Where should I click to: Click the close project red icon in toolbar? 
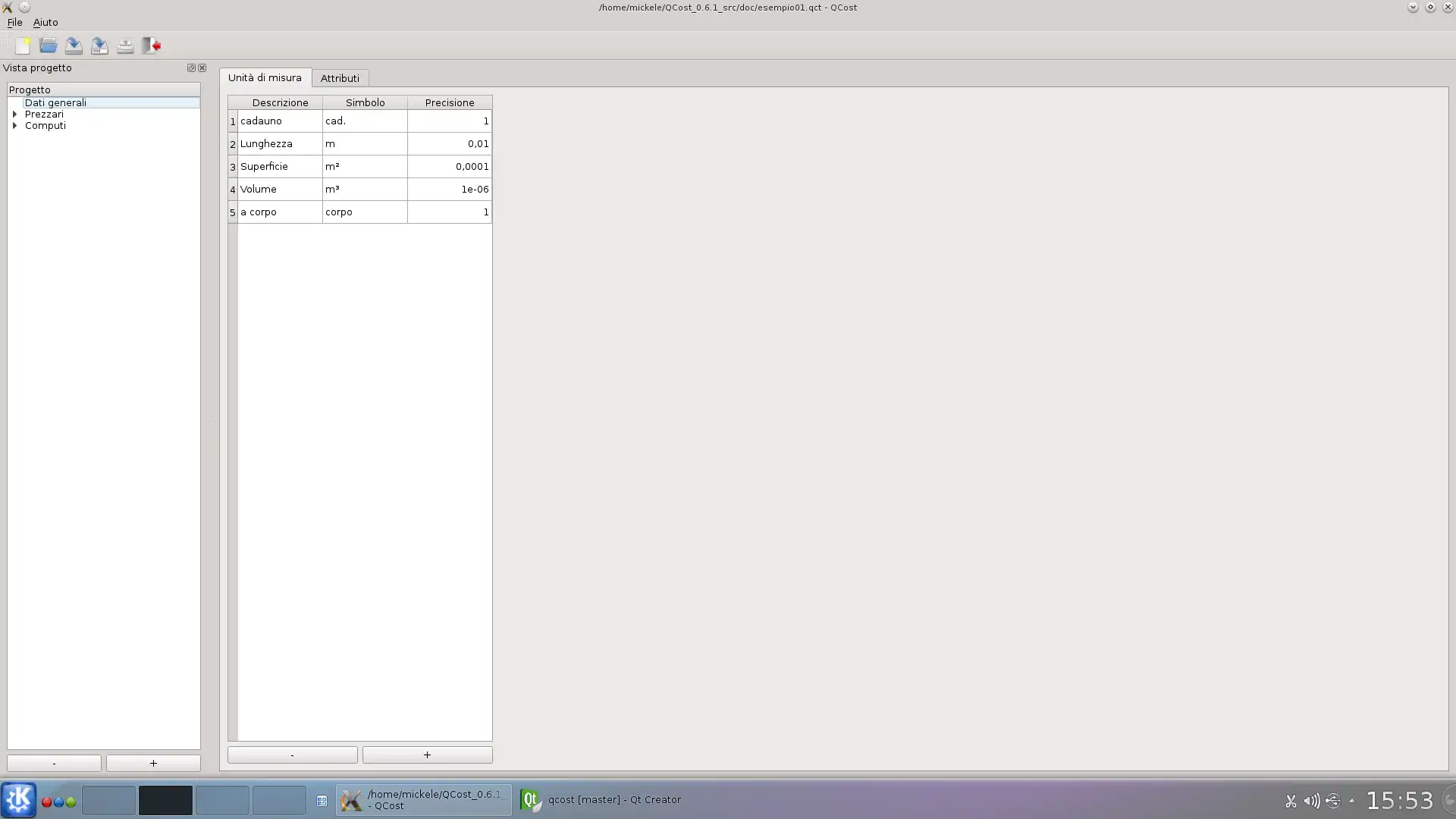pyautogui.click(x=150, y=45)
